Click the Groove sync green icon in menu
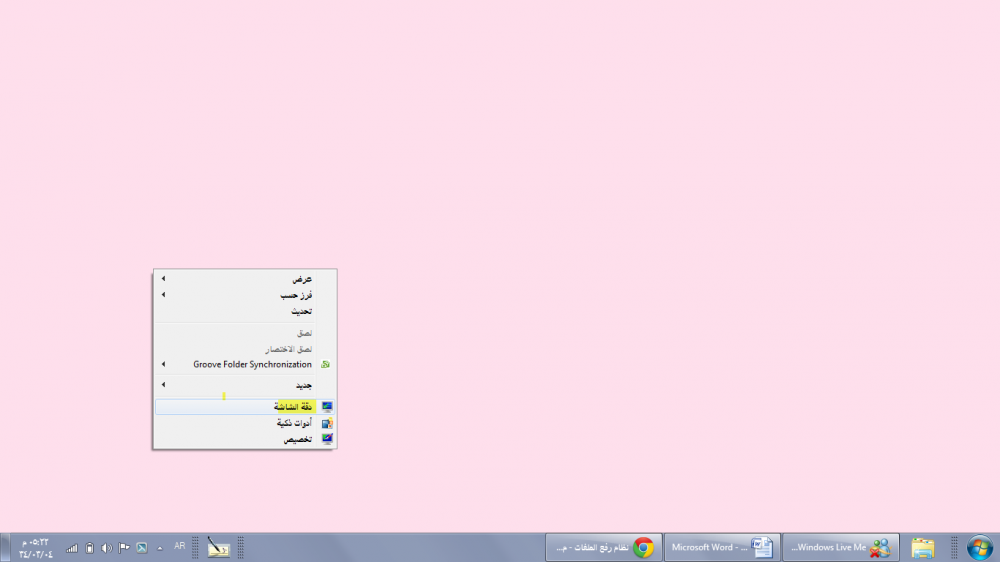This screenshot has height=562, width=1000. click(x=325, y=365)
